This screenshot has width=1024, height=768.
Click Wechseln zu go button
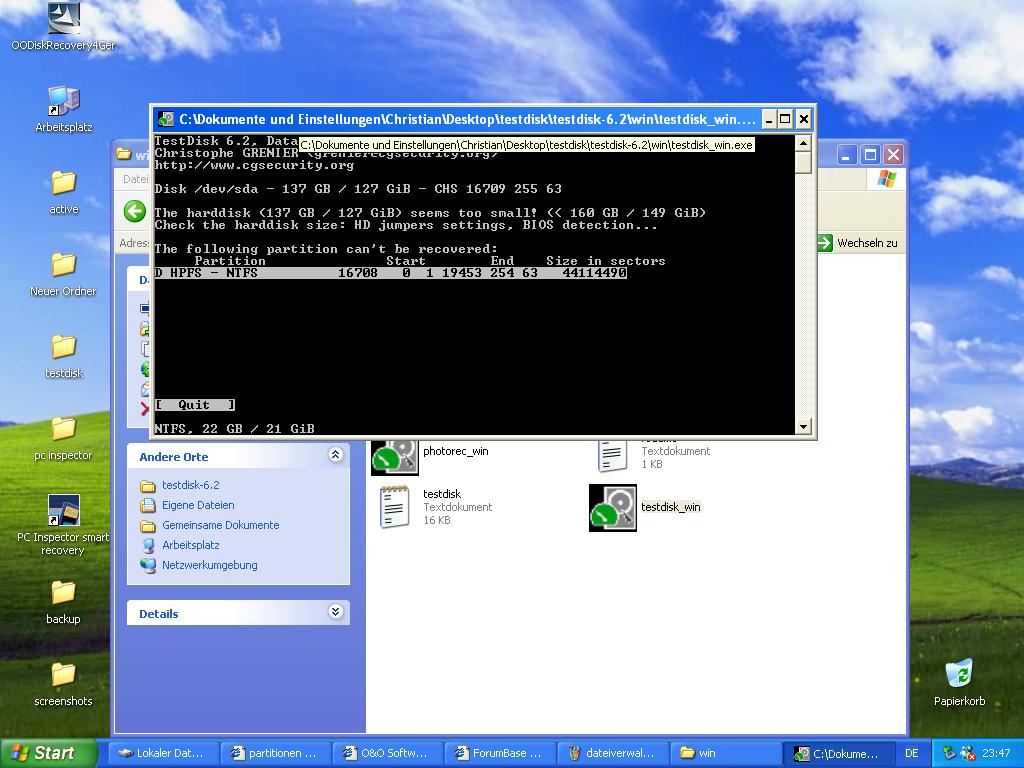click(858, 243)
